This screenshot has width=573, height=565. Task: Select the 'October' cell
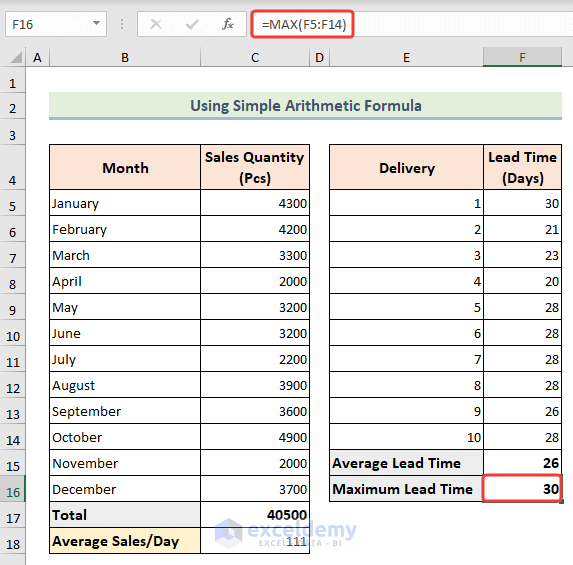(x=125, y=437)
